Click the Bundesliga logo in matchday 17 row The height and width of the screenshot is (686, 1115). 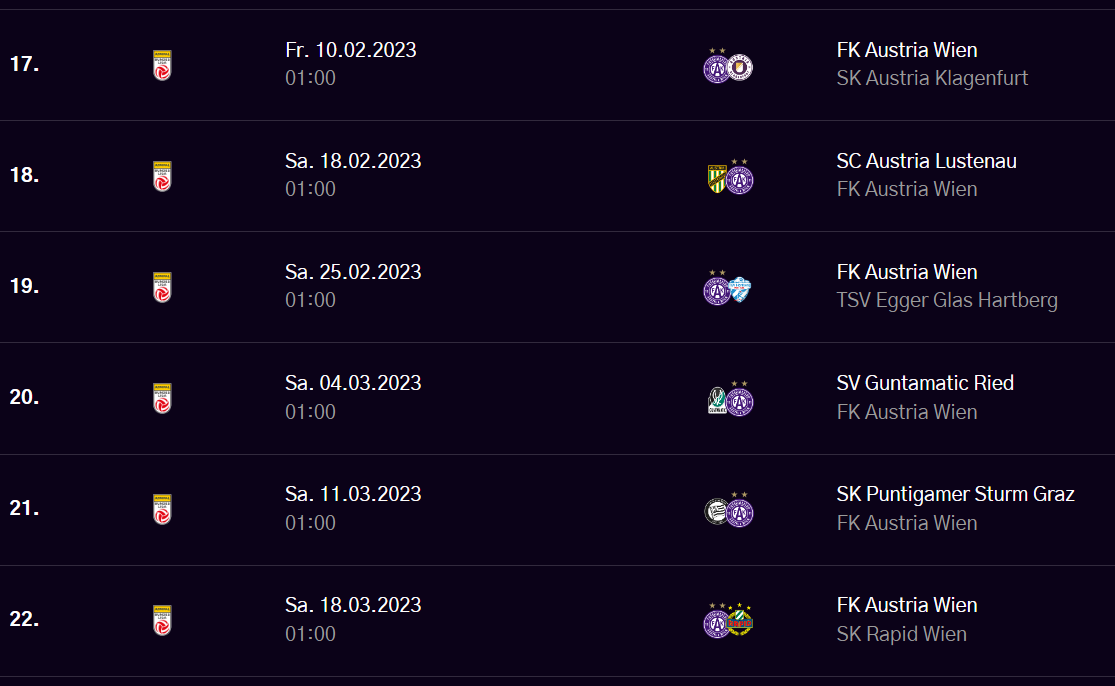tap(162, 65)
